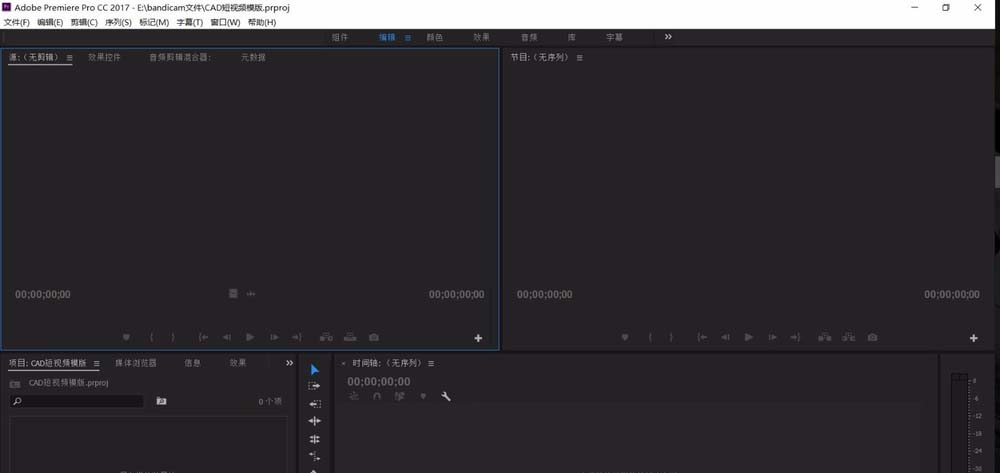Screen dimensions: 1000x473
Task: Toggle linked selection in timeline
Action: (400, 397)
